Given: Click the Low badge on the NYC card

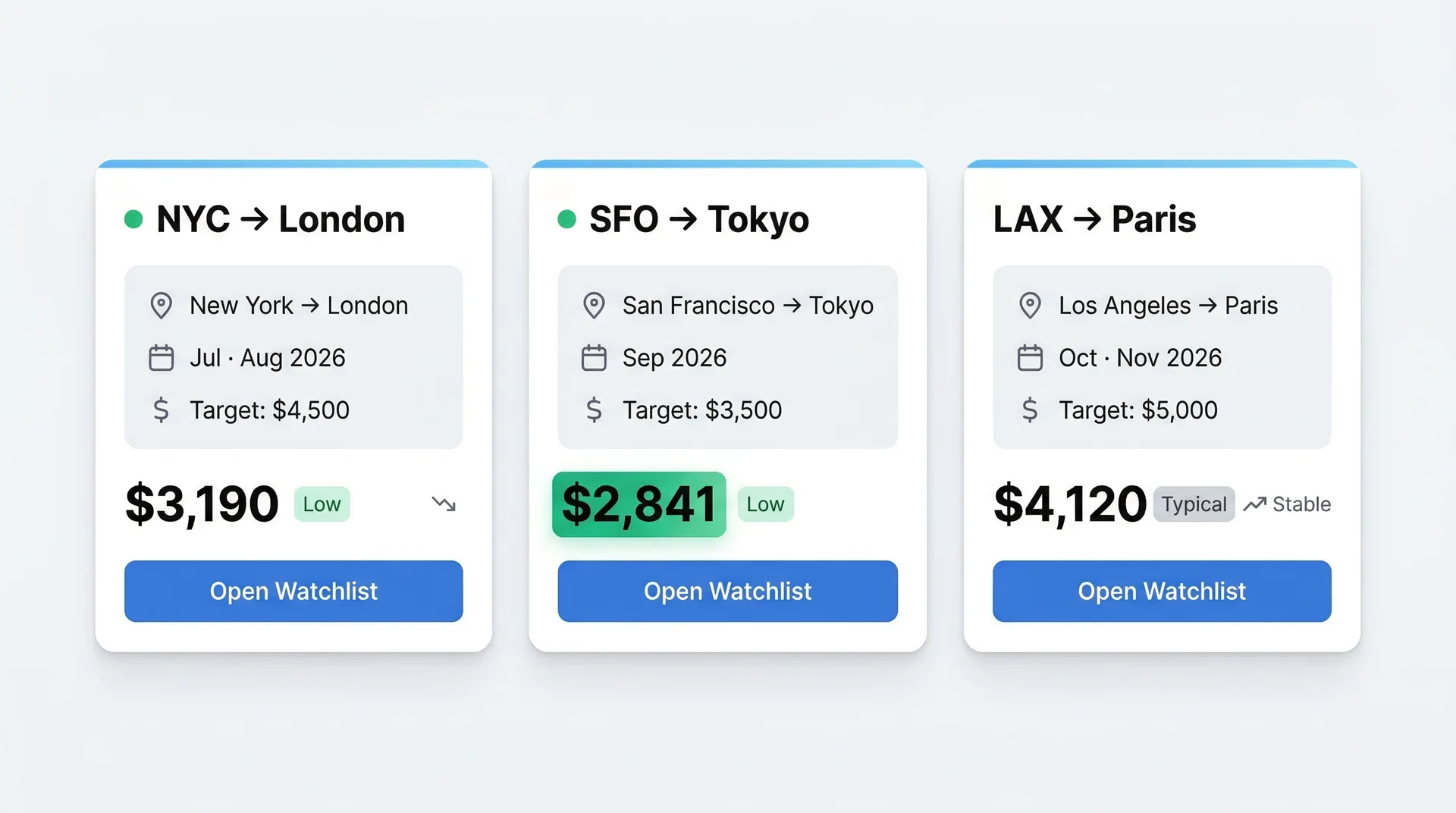Looking at the screenshot, I should click(x=322, y=504).
